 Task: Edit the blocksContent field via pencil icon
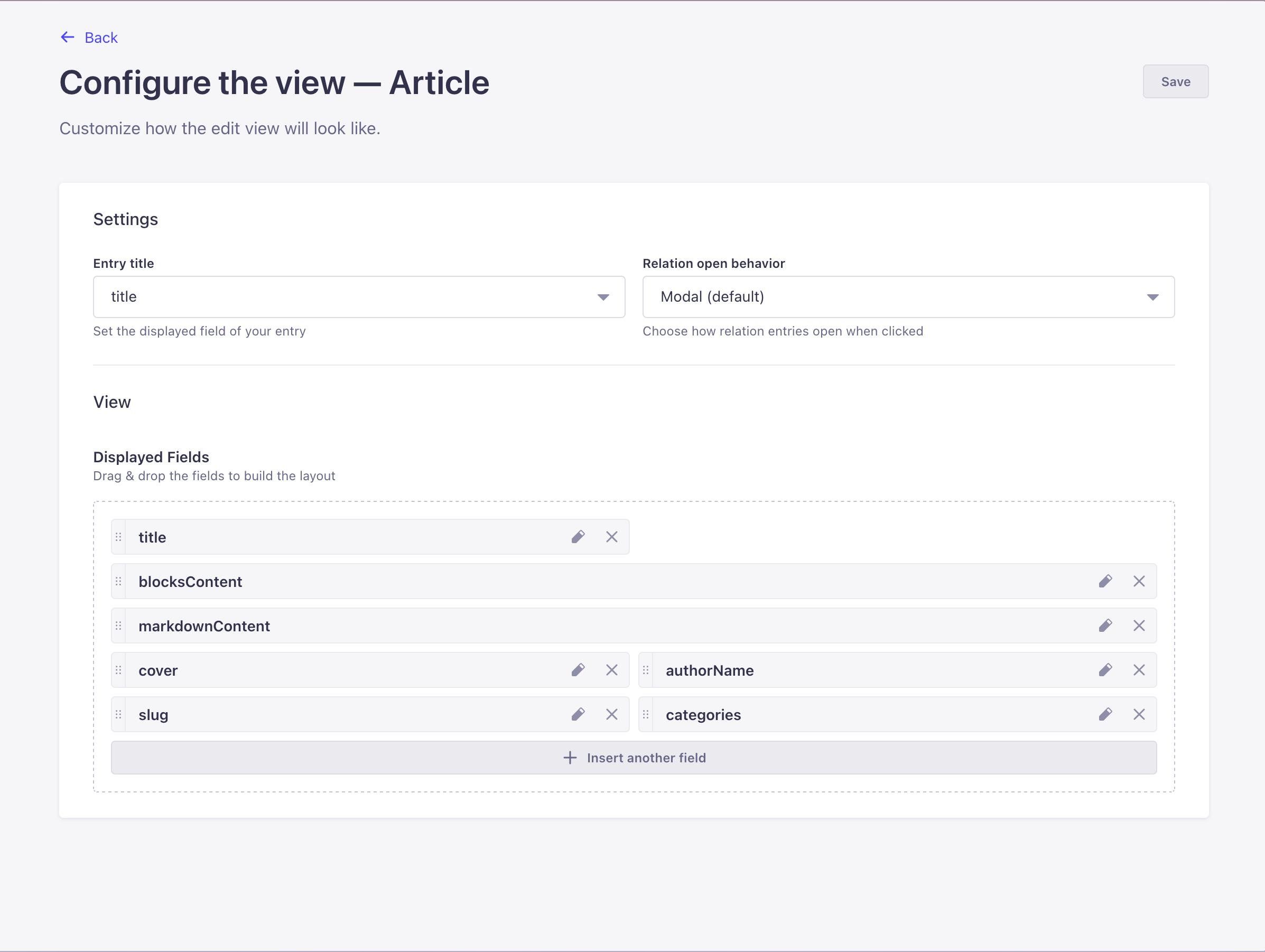pyautogui.click(x=1106, y=581)
